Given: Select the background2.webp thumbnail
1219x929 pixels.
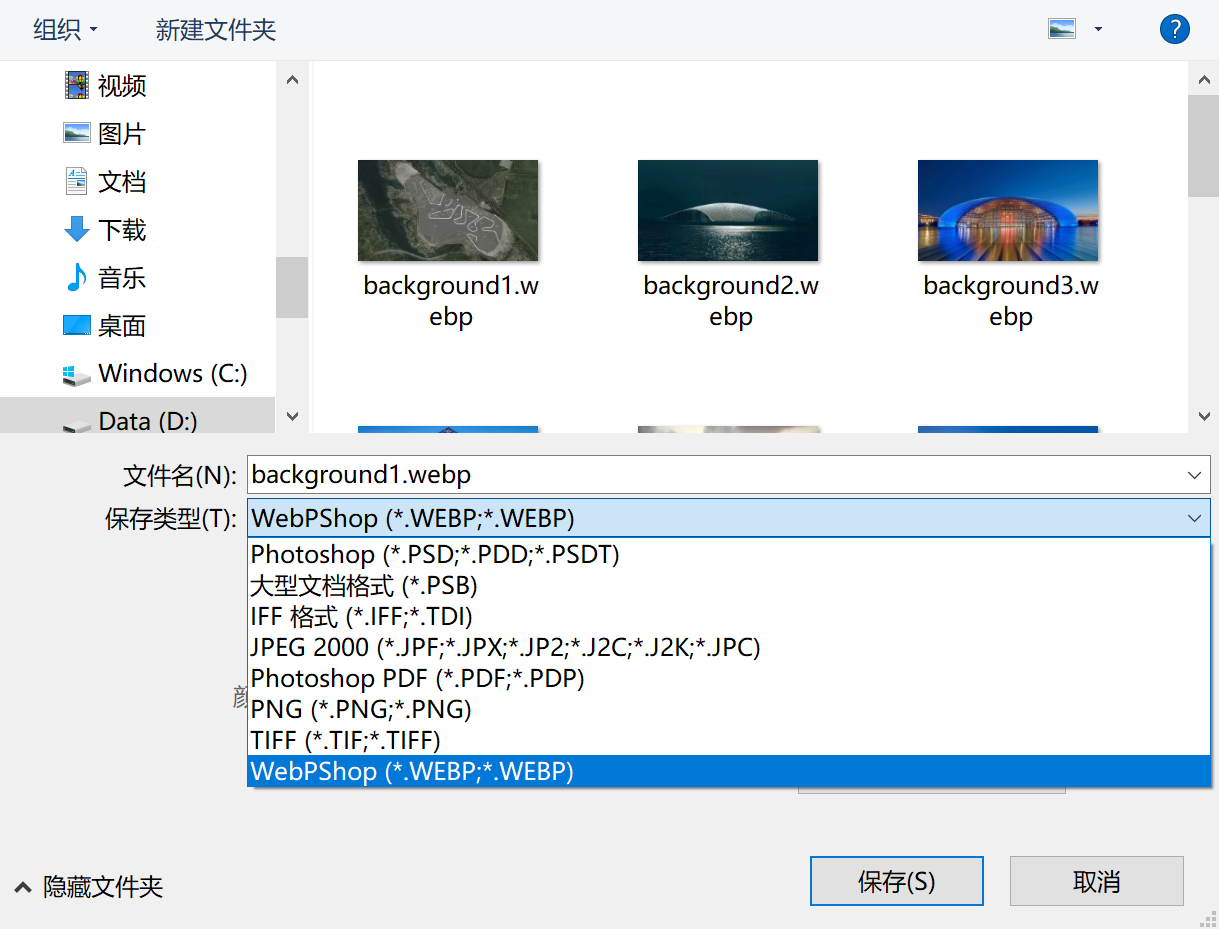Looking at the screenshot, I should point(728,210).
